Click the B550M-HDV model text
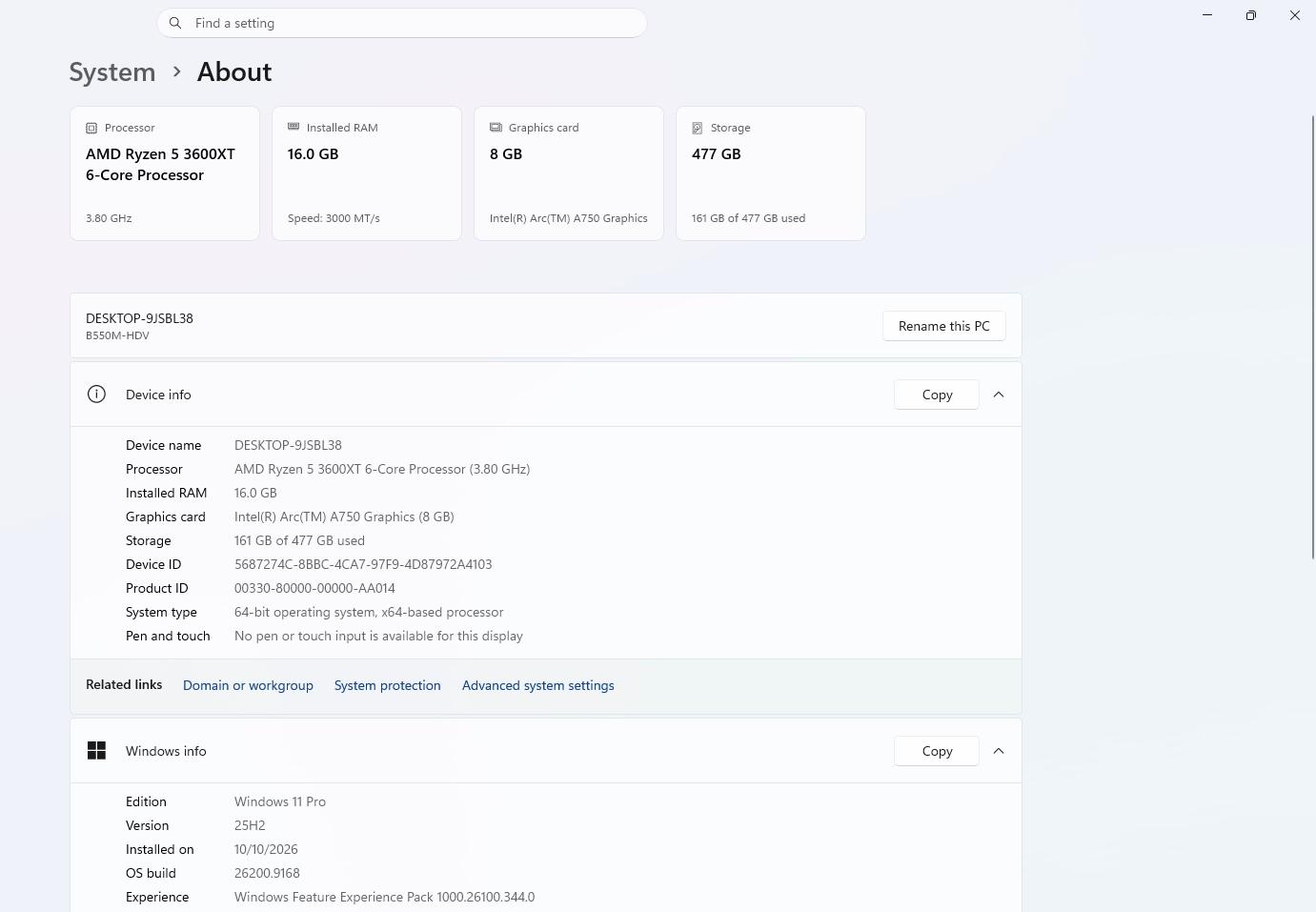 (x=117, y=335)
